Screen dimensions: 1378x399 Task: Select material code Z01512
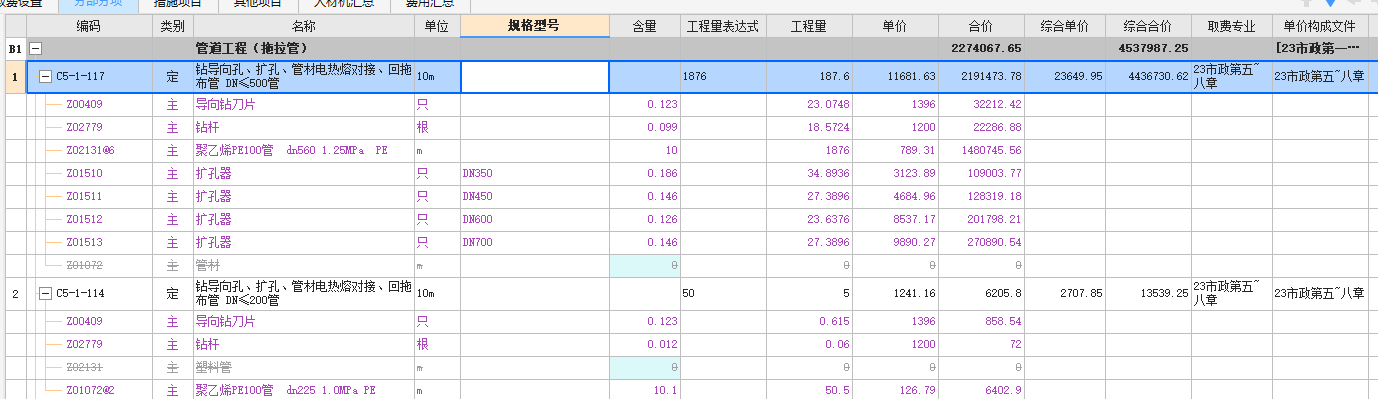[x=84, y=219]
